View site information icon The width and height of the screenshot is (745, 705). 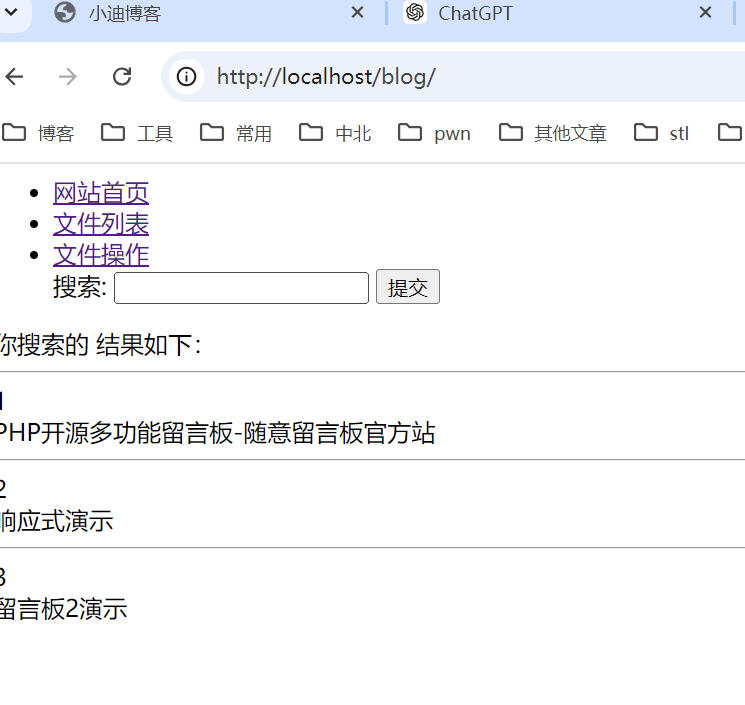tap(186, 76)
